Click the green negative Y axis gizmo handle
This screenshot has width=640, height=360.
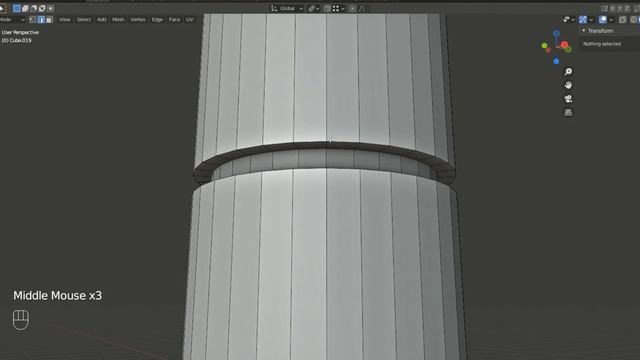[544, 46]
